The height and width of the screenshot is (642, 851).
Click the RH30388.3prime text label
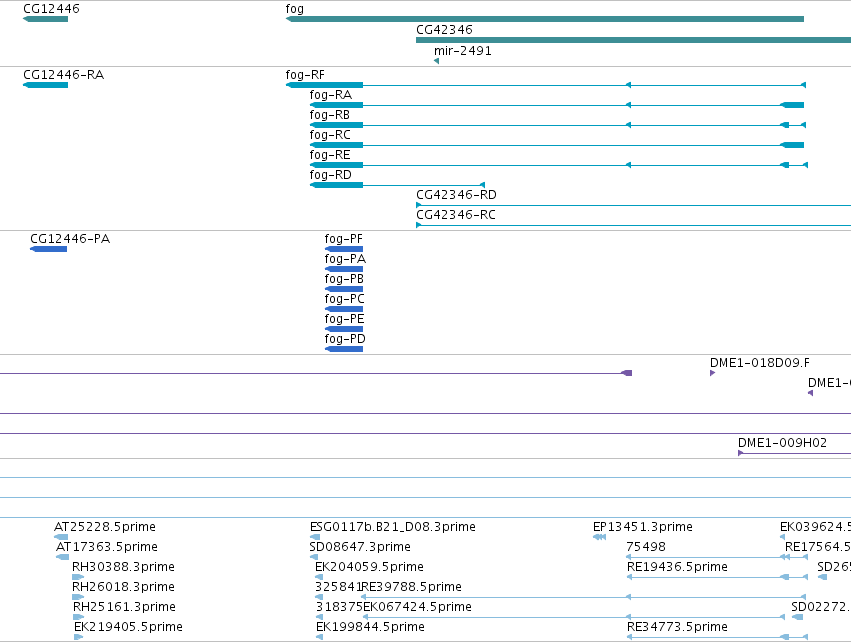click(x=123, y=567)
